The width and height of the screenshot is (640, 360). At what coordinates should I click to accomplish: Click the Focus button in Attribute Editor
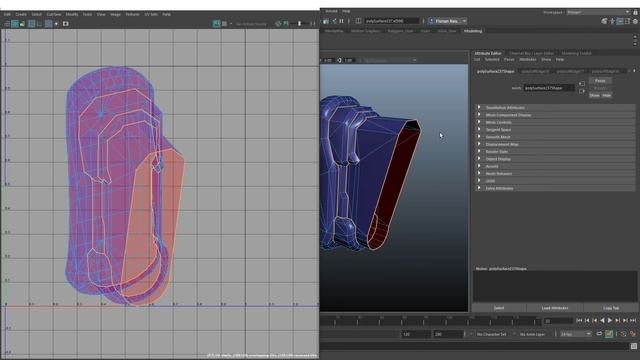tap(600, 81)
